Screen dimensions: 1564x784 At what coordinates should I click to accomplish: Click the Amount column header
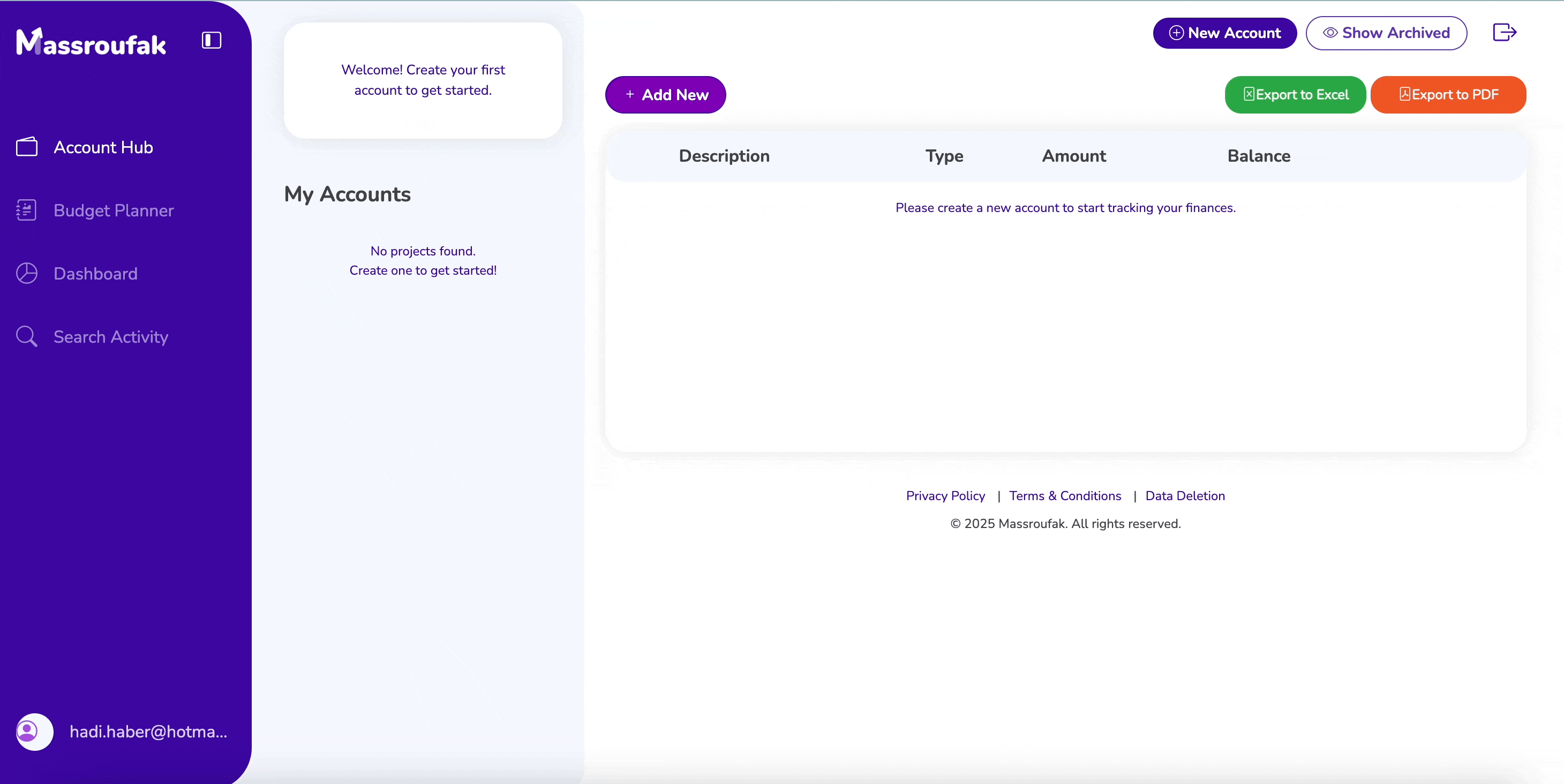tap(1073, 156)
